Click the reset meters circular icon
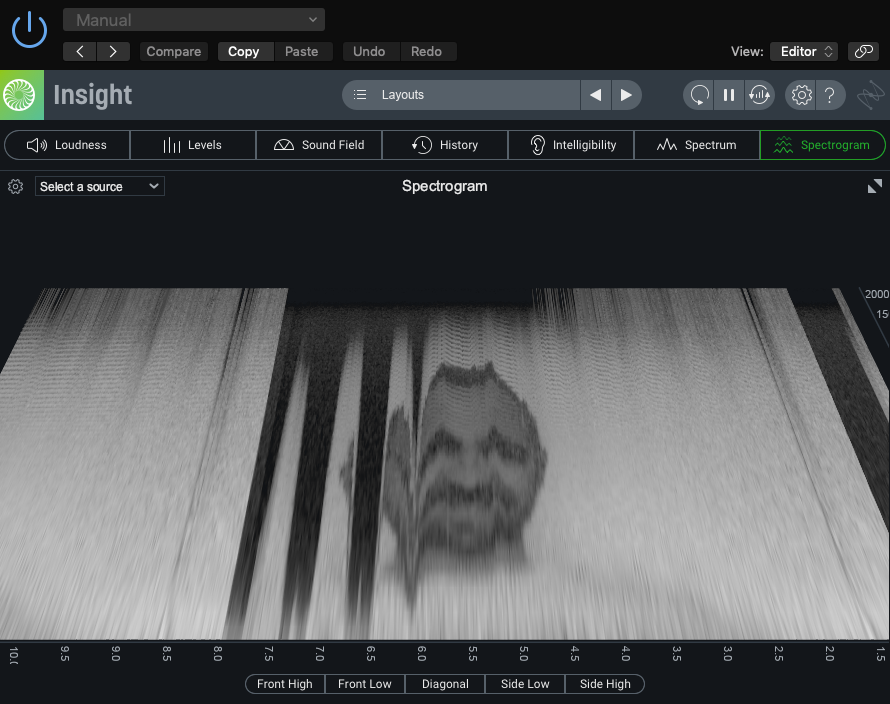890x704 pixels. coord(699,95)
